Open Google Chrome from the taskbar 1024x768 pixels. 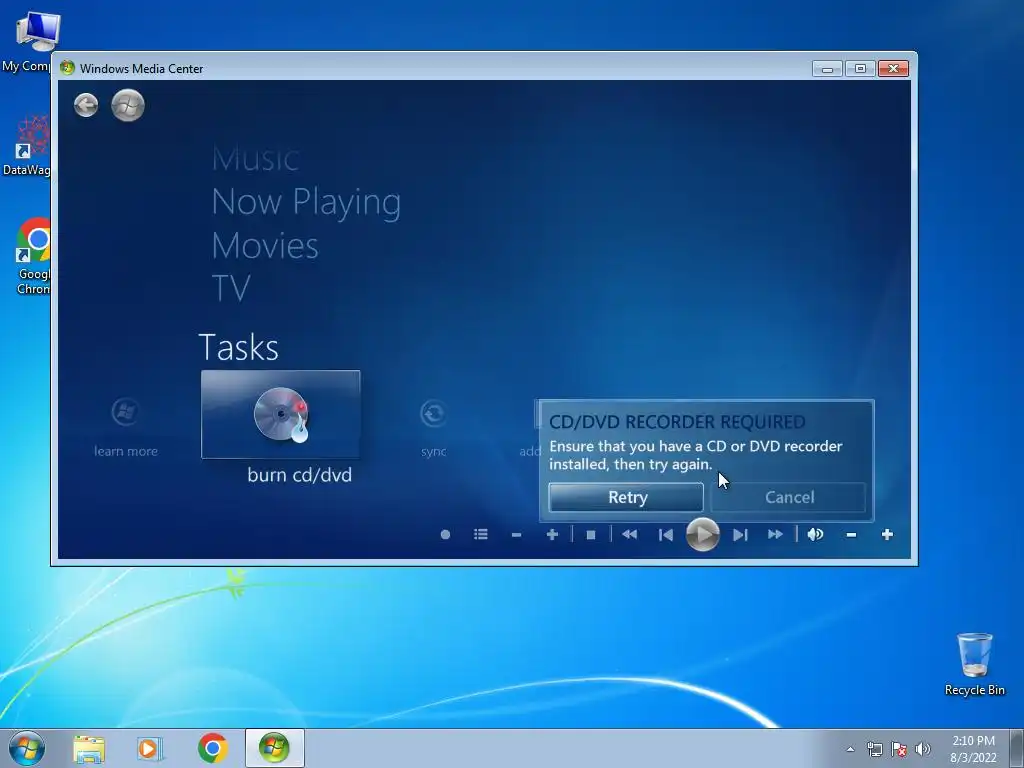pos(212,748)
